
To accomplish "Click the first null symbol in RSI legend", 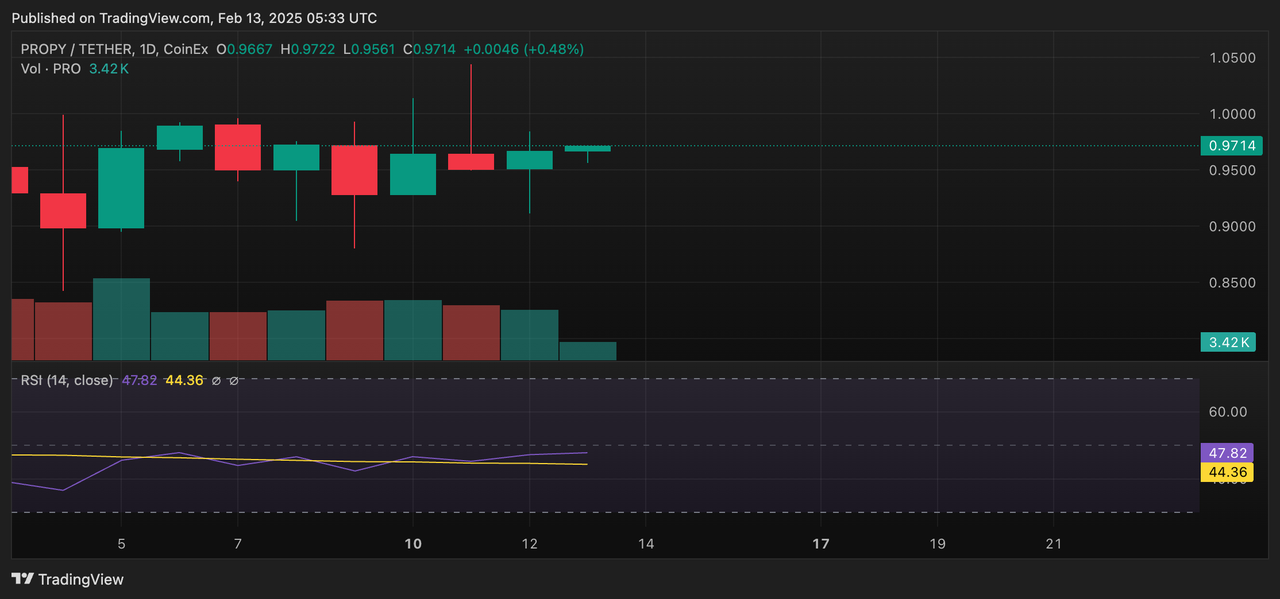I will [216, 380].
